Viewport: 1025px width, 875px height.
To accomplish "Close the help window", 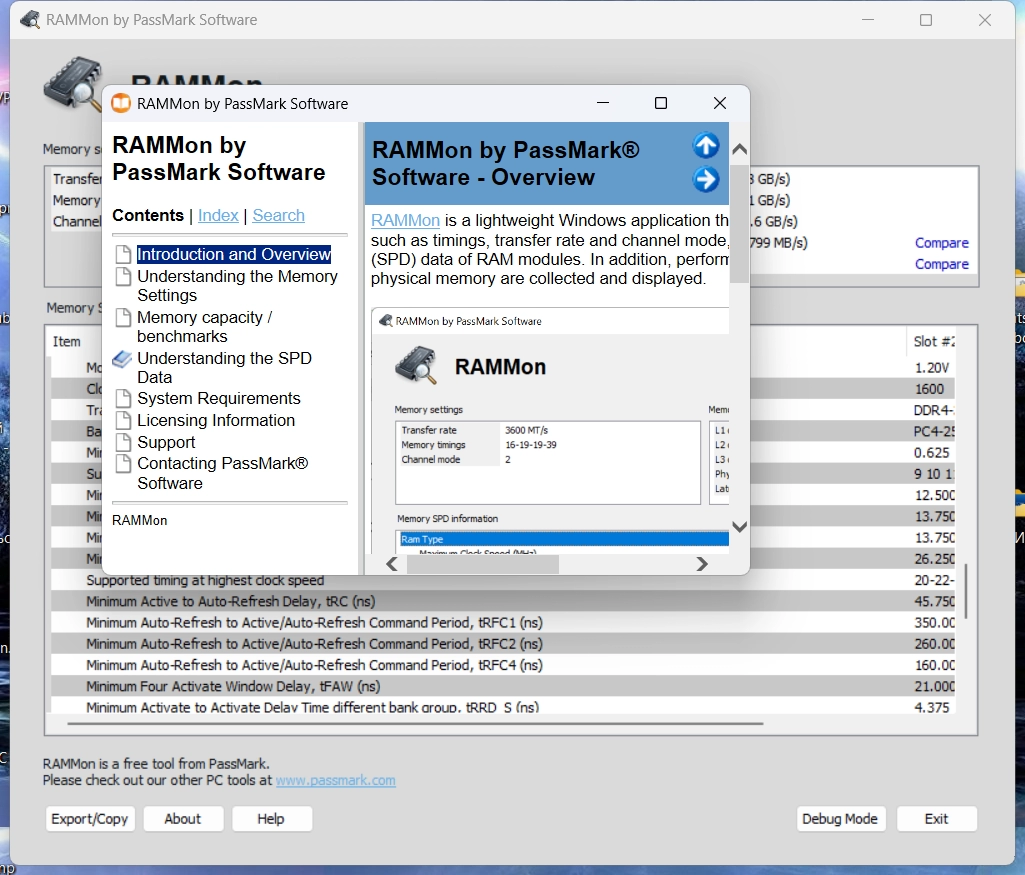I will pos(720,103).
